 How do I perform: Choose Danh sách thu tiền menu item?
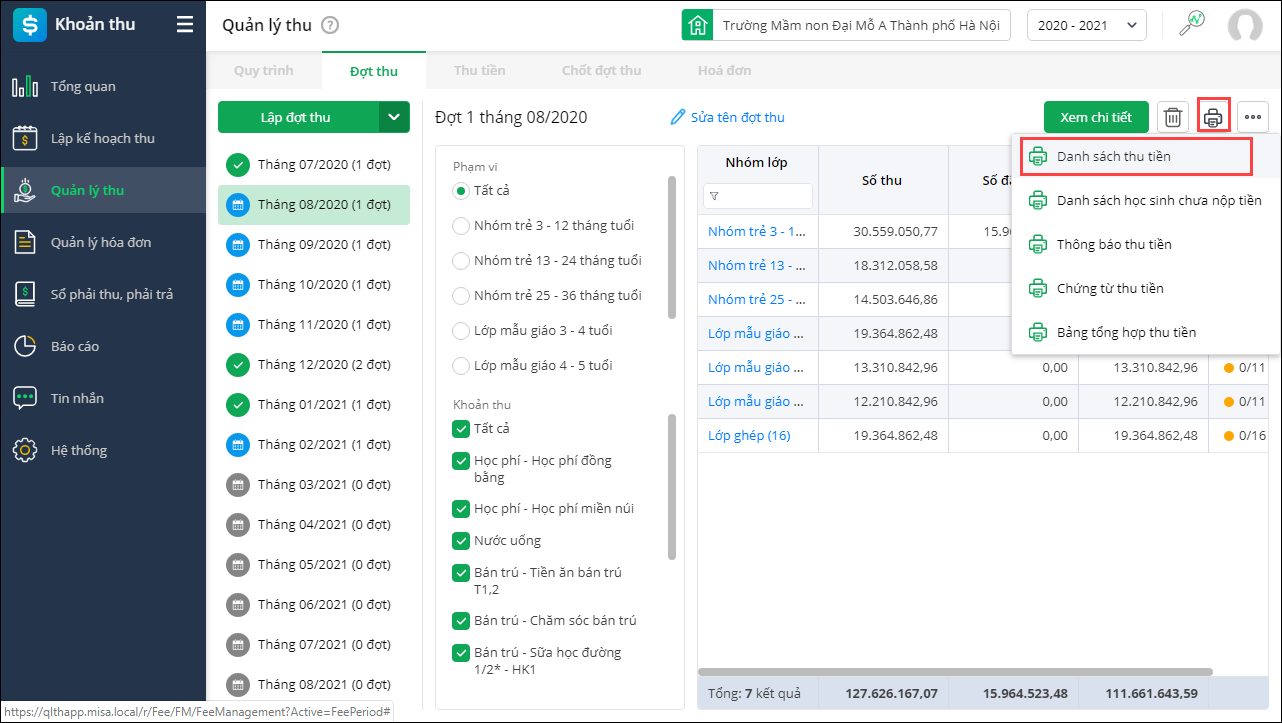pyautogui.click(x=1113, y=157)
